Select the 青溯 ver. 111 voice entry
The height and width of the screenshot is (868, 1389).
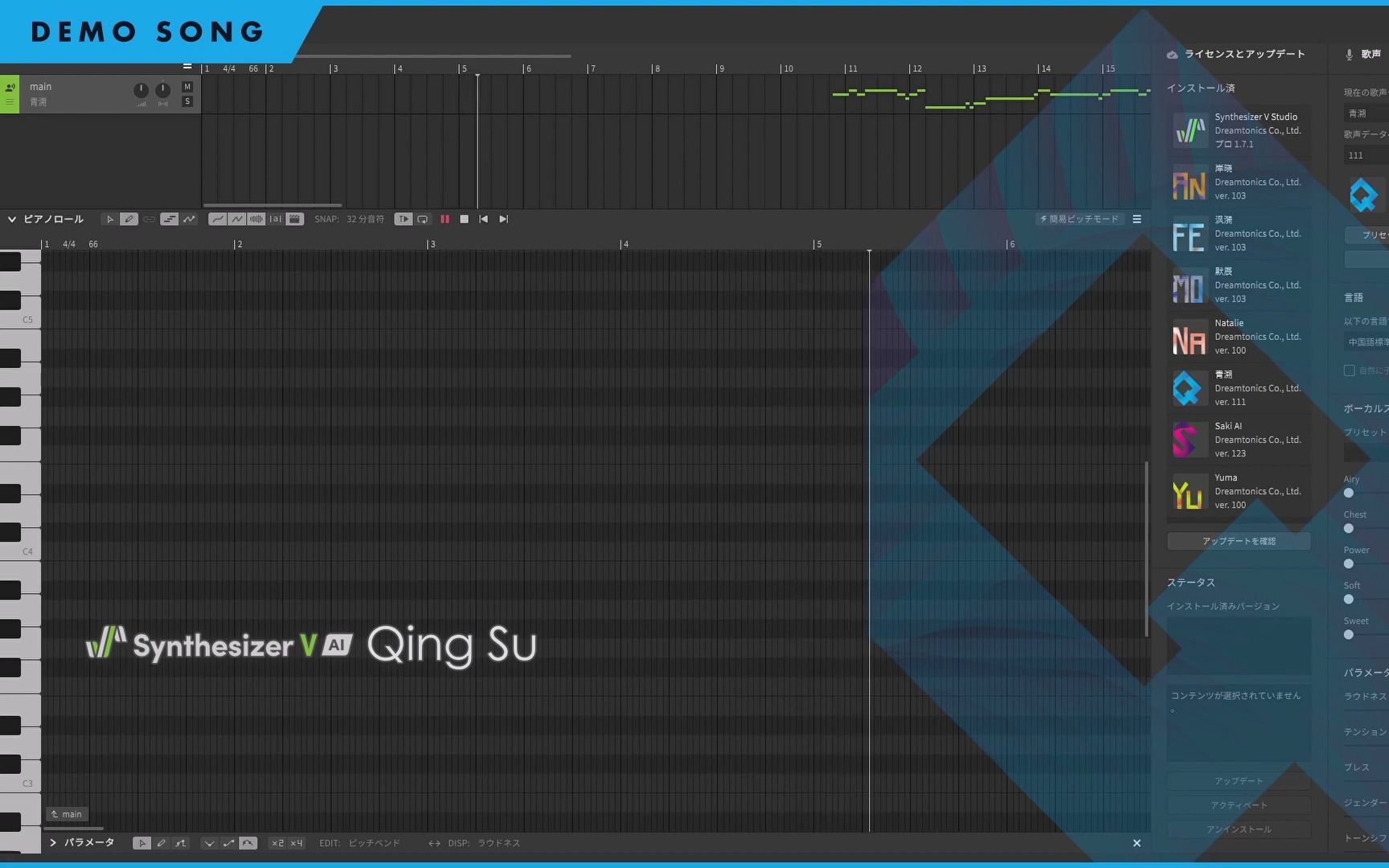pos(1239,388)
